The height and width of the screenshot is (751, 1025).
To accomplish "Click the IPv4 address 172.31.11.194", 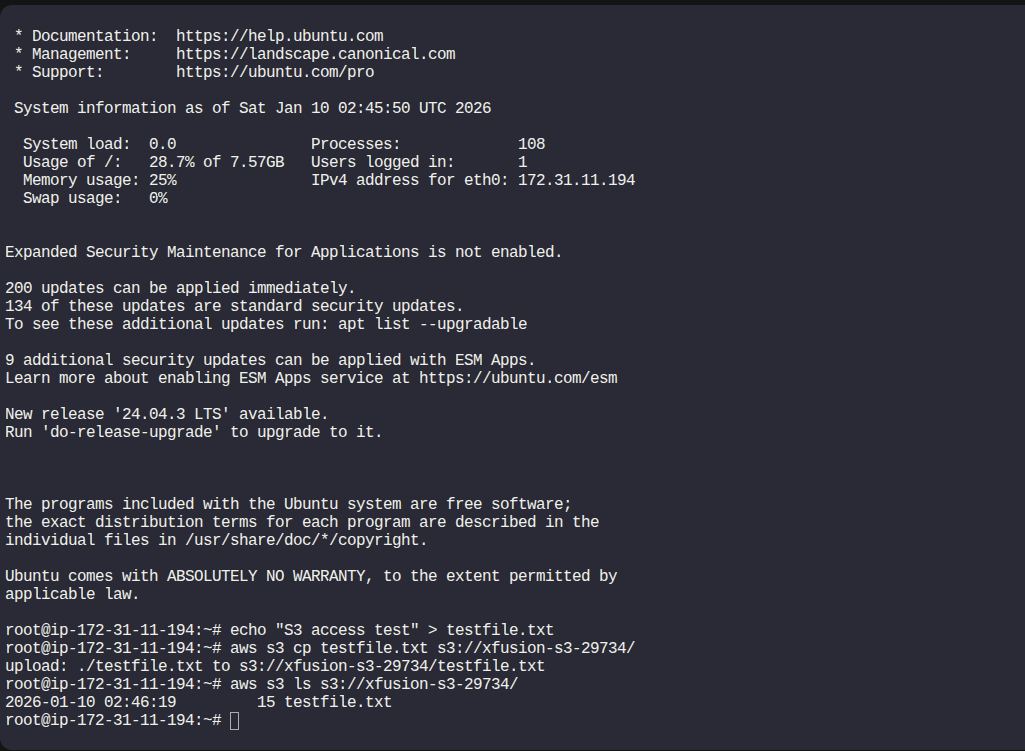I will [577, 180].
